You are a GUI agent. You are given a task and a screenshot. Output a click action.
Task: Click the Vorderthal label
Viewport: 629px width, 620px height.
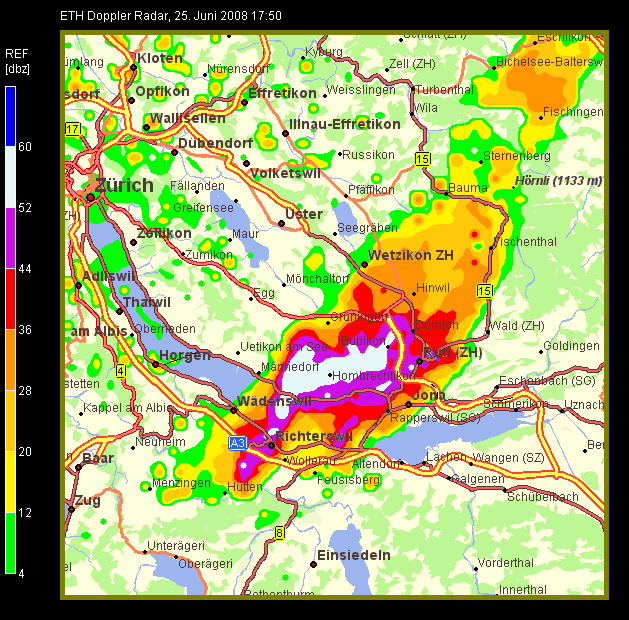(x=505, y=563)
